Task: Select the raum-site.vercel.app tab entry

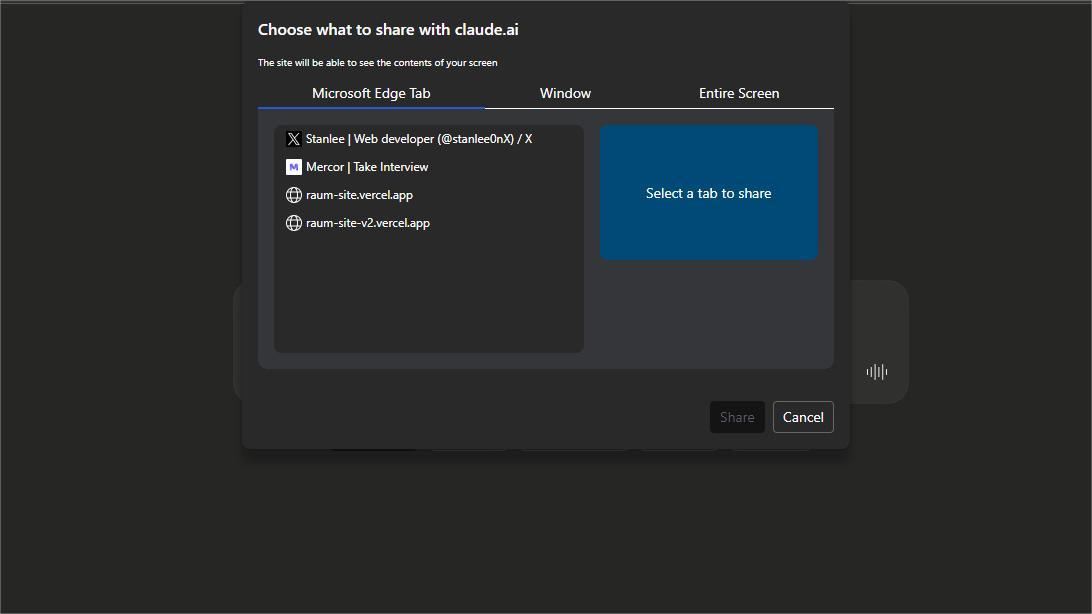Action: [x=429, y=195]
